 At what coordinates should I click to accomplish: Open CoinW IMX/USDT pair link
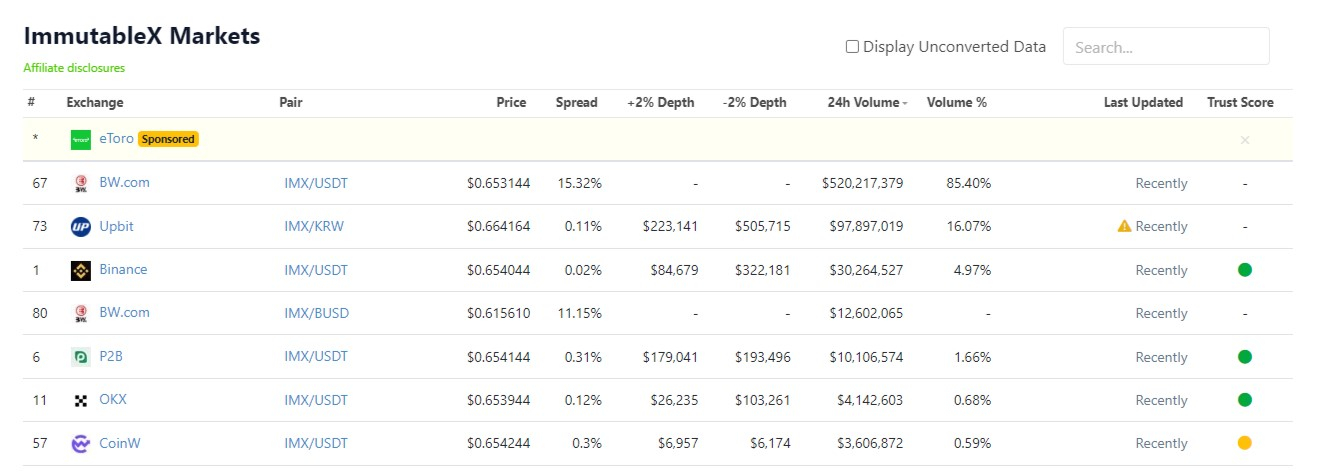(316, 443)
